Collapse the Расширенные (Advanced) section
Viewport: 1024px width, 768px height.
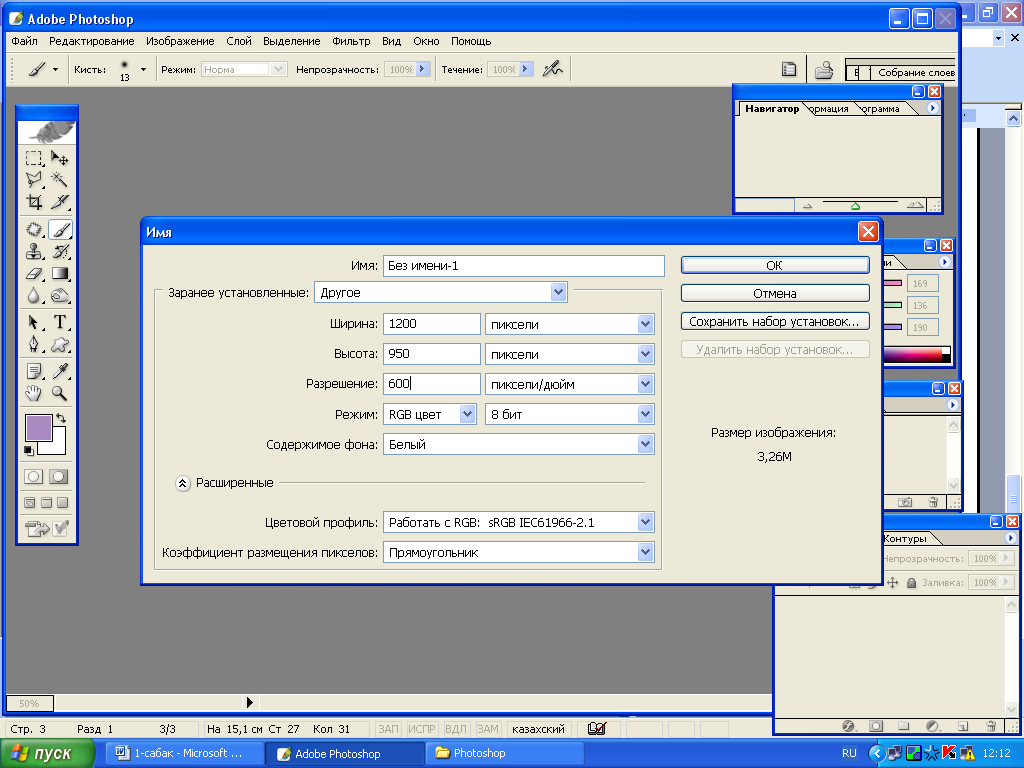(x=183, y=483)
